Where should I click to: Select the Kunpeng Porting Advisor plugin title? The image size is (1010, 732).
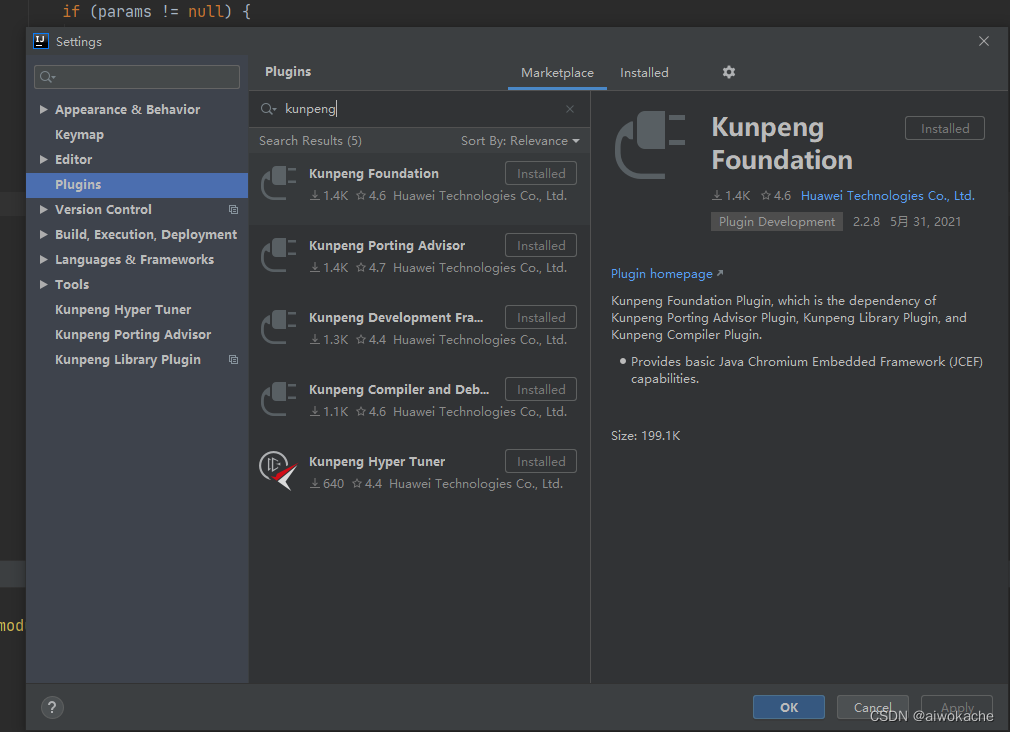pyautogui.click(x=387, y=246)
